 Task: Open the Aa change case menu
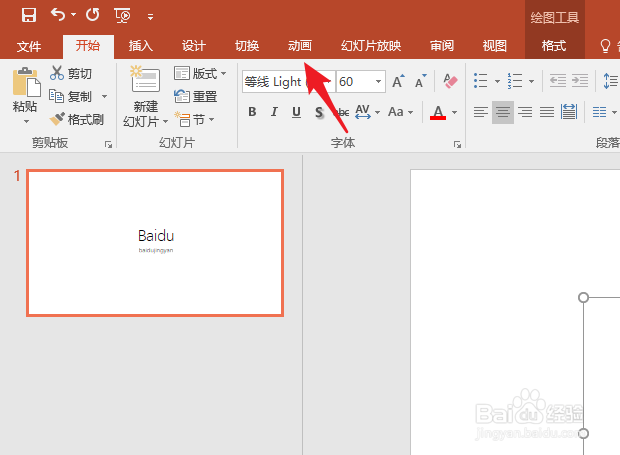coord(400,112)
